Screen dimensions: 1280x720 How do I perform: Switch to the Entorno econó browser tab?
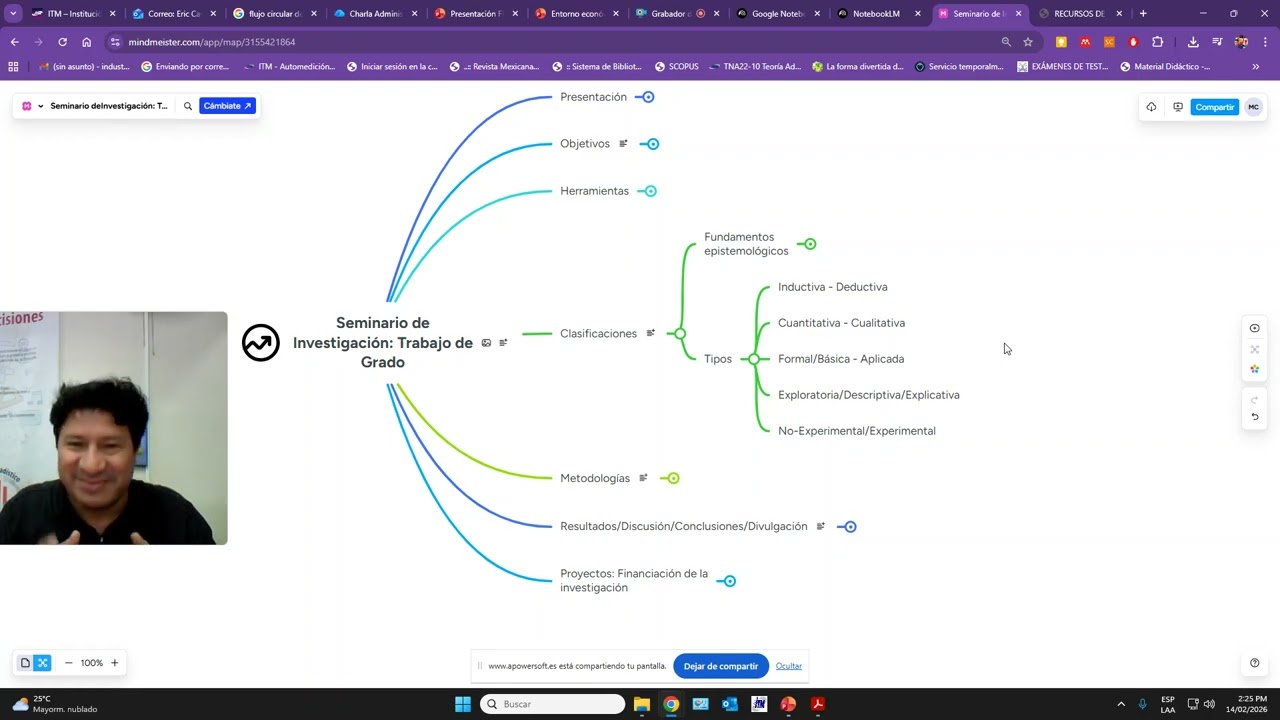(577, 14)
